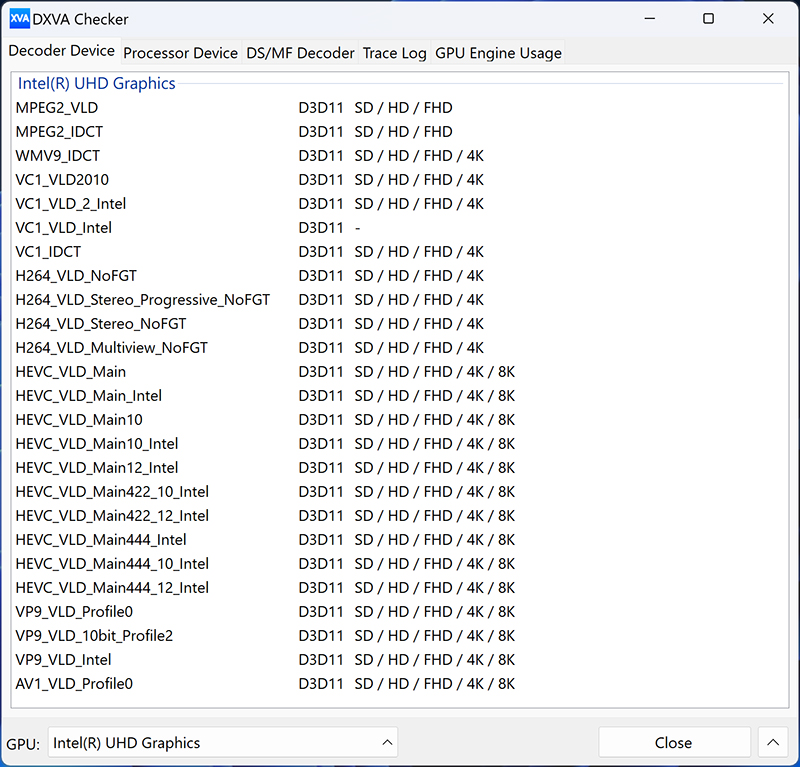
Task: Close the window with the X icon
Action: click(x=768, y=19)
